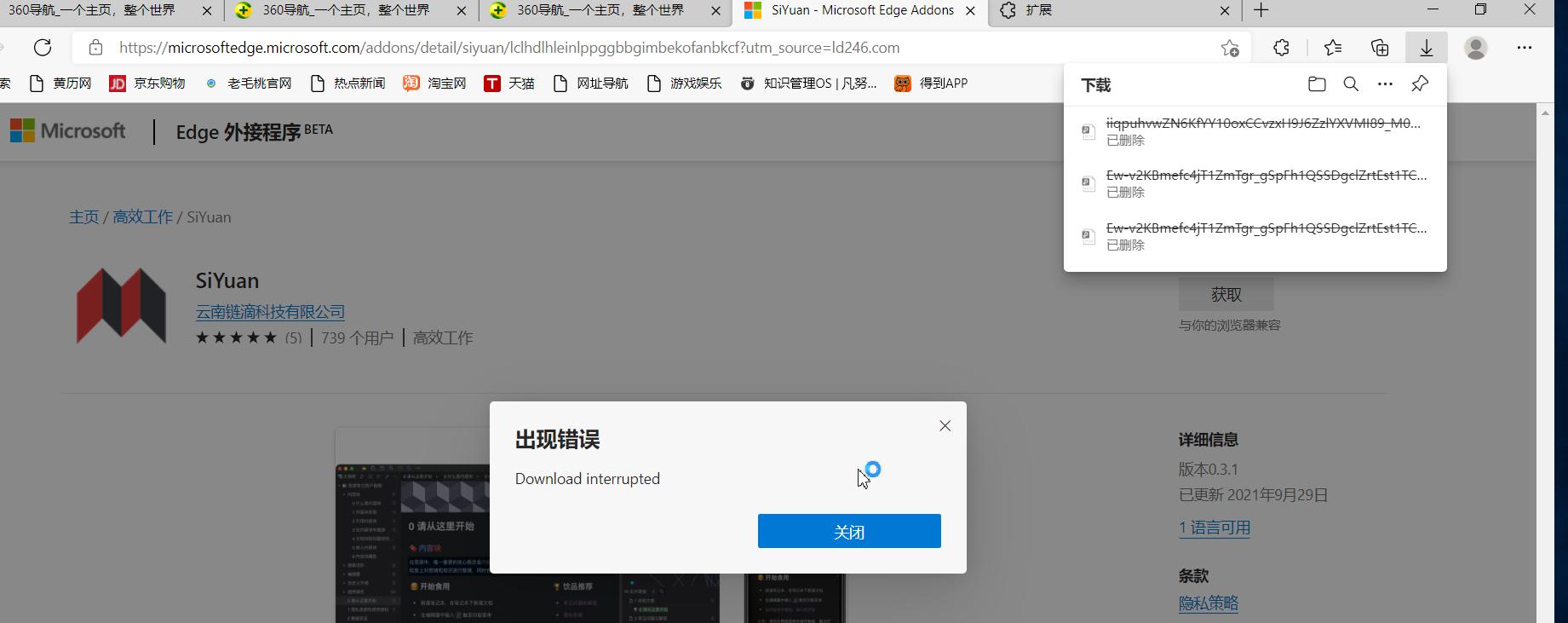Switch to the third 360导航 tab
The width and height of the screenshot is (1568, 623).
point(605,11)
